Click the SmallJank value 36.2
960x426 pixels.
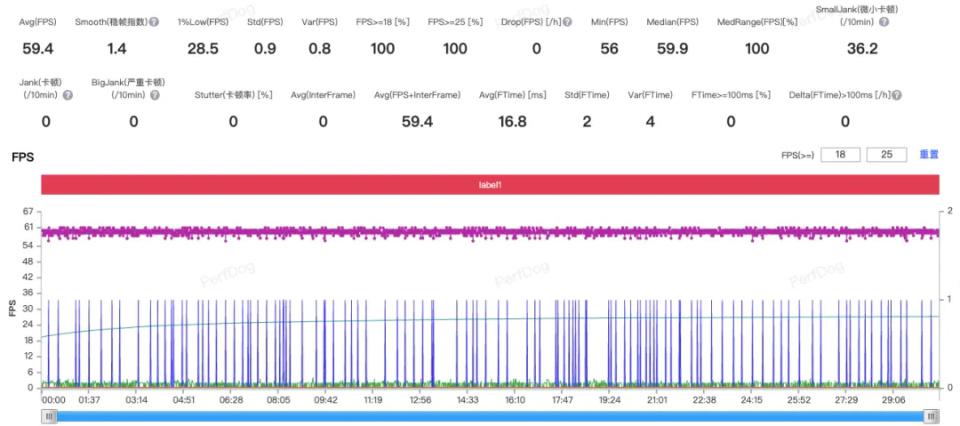pyautogui.click(x=861, y=48)
